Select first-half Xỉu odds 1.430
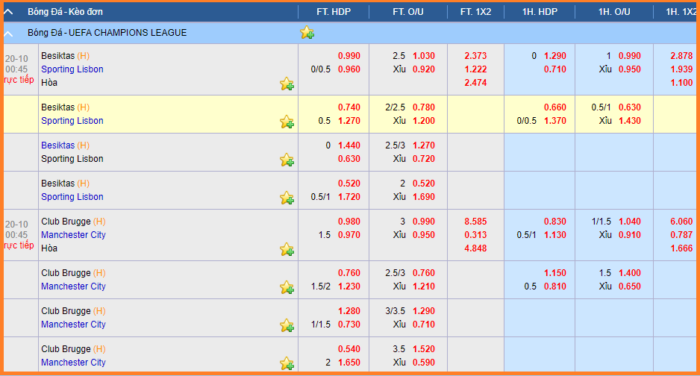 coord(629,121)
